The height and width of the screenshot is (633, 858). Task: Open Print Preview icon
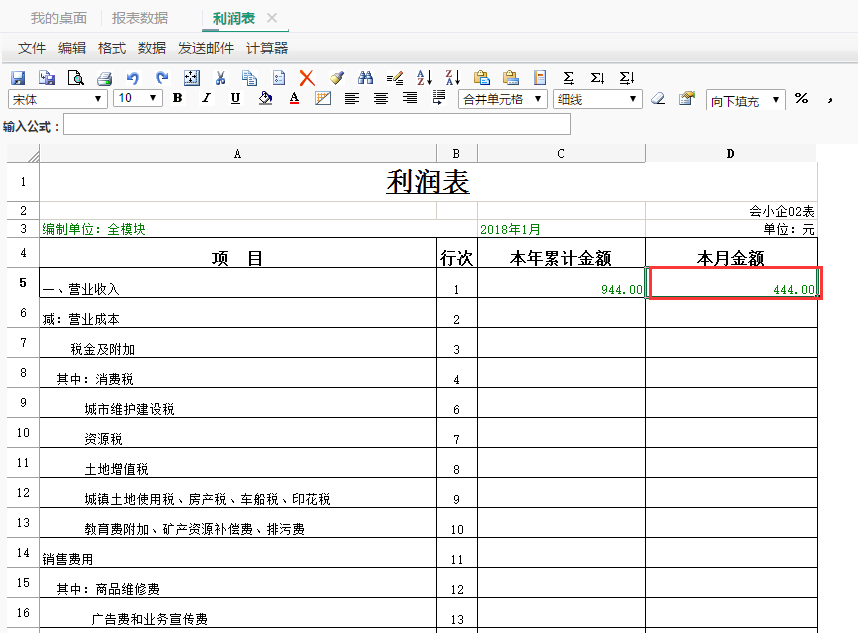click(76, 78)
